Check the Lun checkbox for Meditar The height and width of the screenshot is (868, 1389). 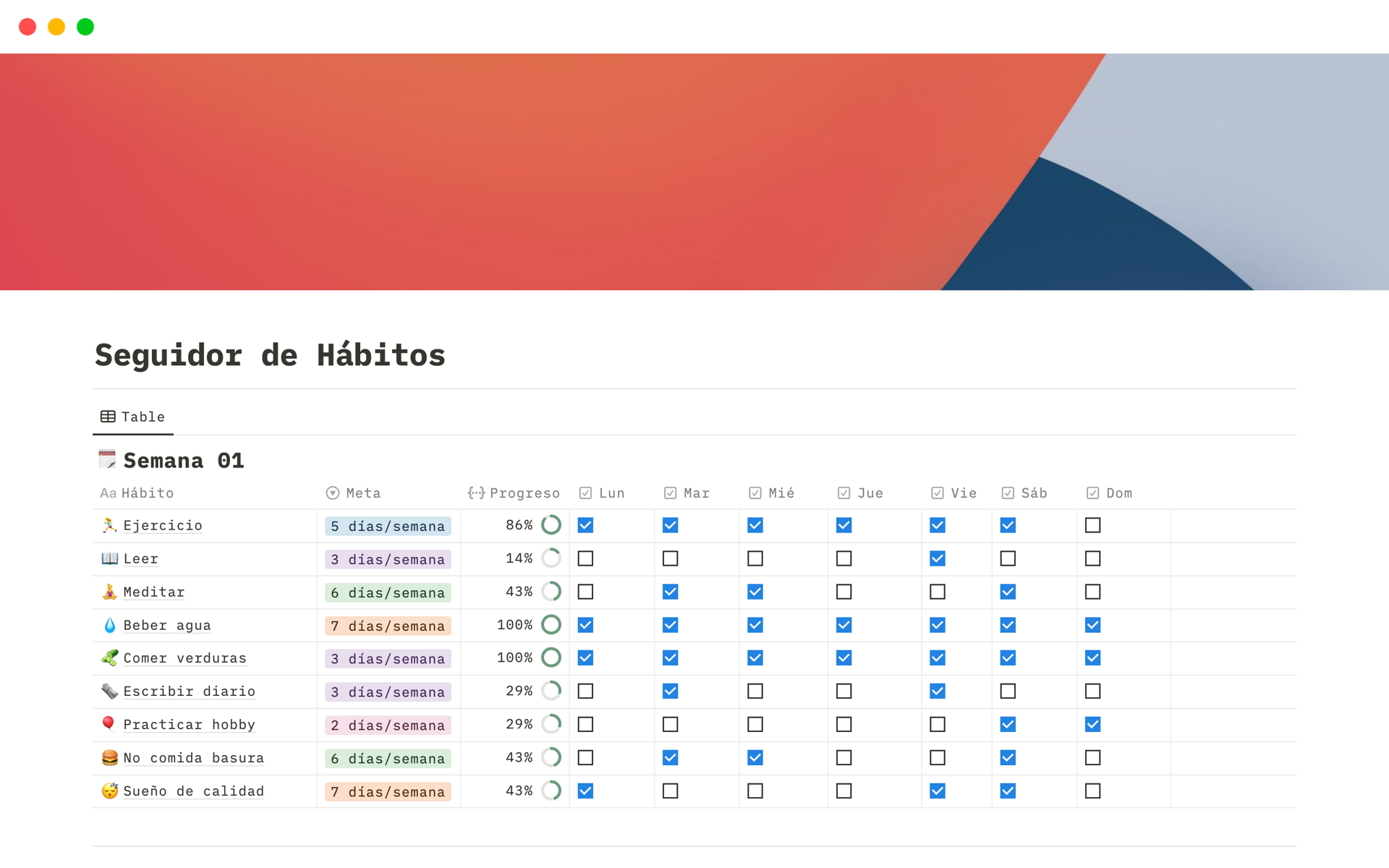tap(585, 591)
